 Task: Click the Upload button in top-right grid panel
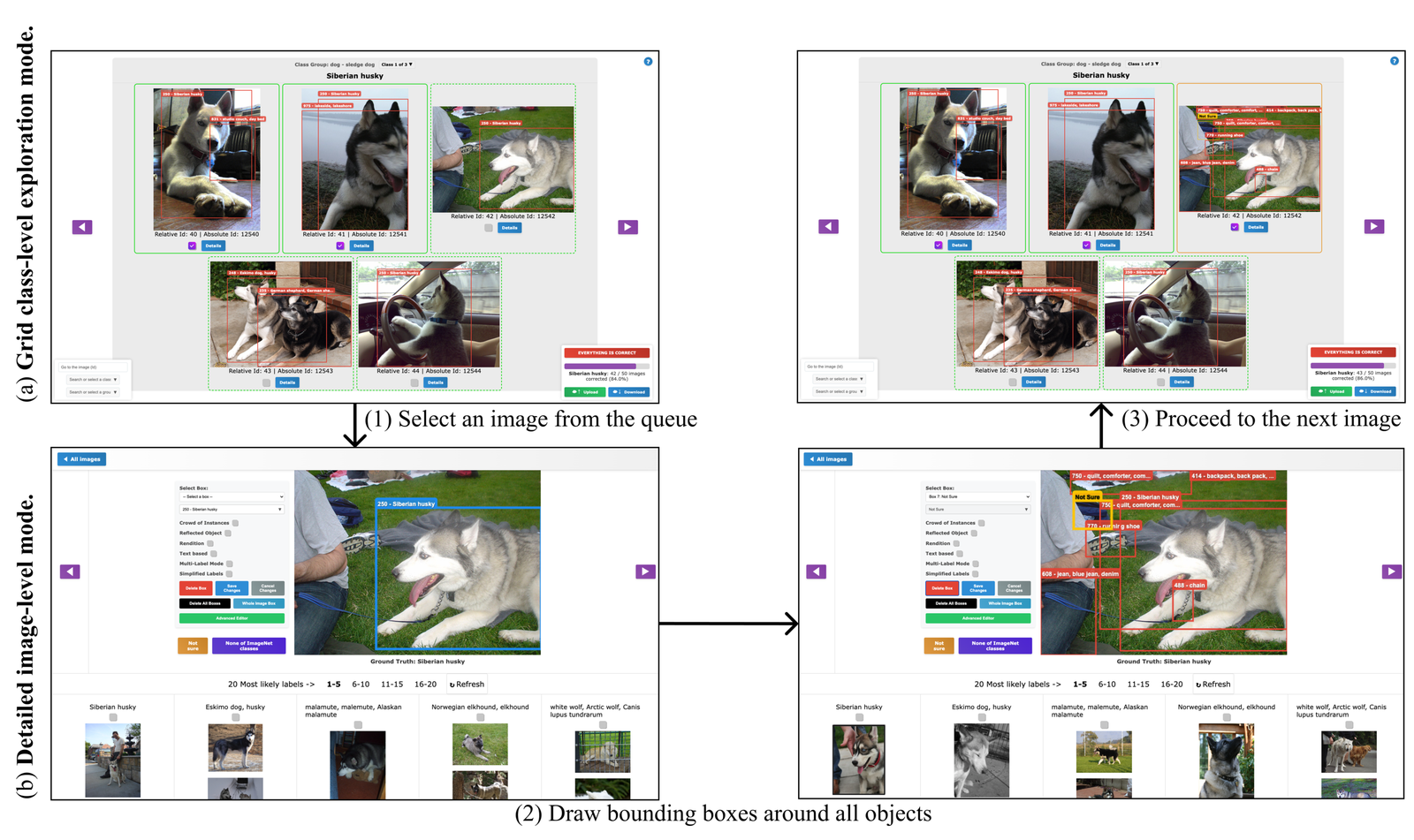[1331, 391]
